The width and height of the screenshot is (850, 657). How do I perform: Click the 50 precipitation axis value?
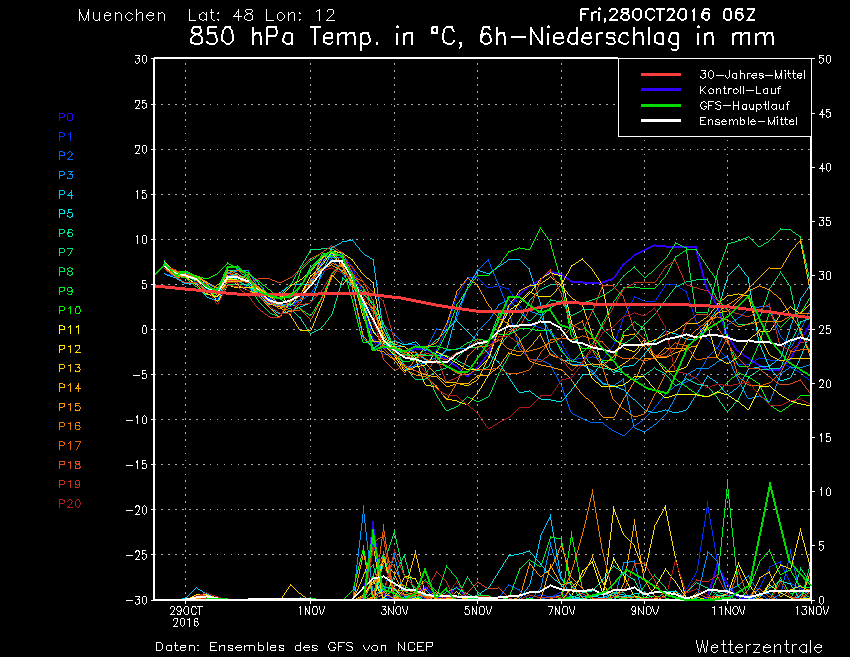pos(825,59)
